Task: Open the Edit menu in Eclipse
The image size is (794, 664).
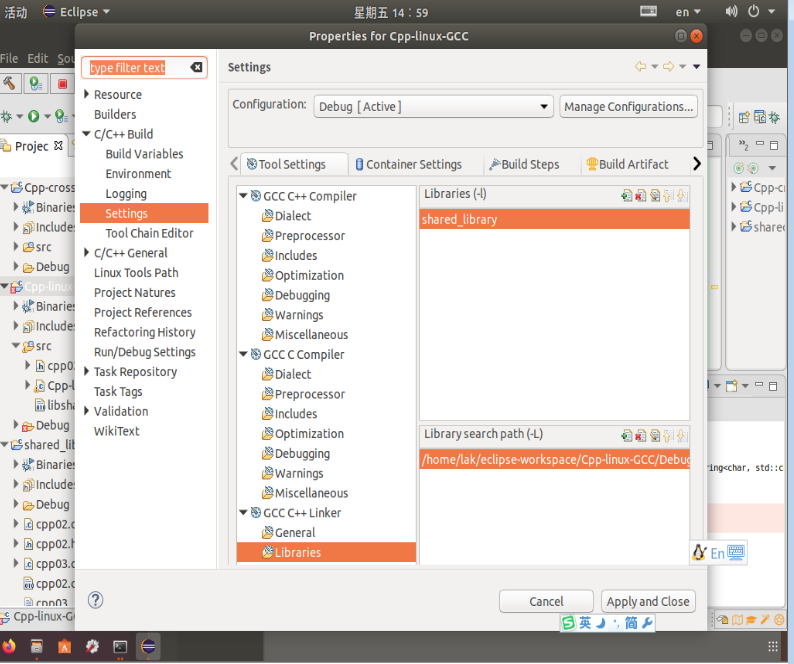Action: pyautogui.click(x=38, y=59)
